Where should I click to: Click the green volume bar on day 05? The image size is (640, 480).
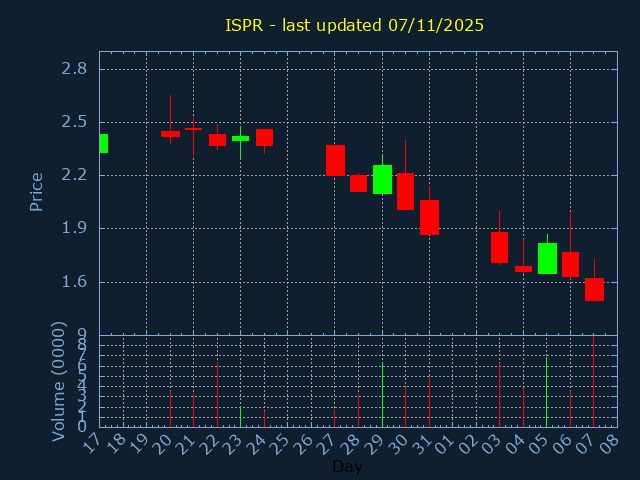tap(546, 391)
